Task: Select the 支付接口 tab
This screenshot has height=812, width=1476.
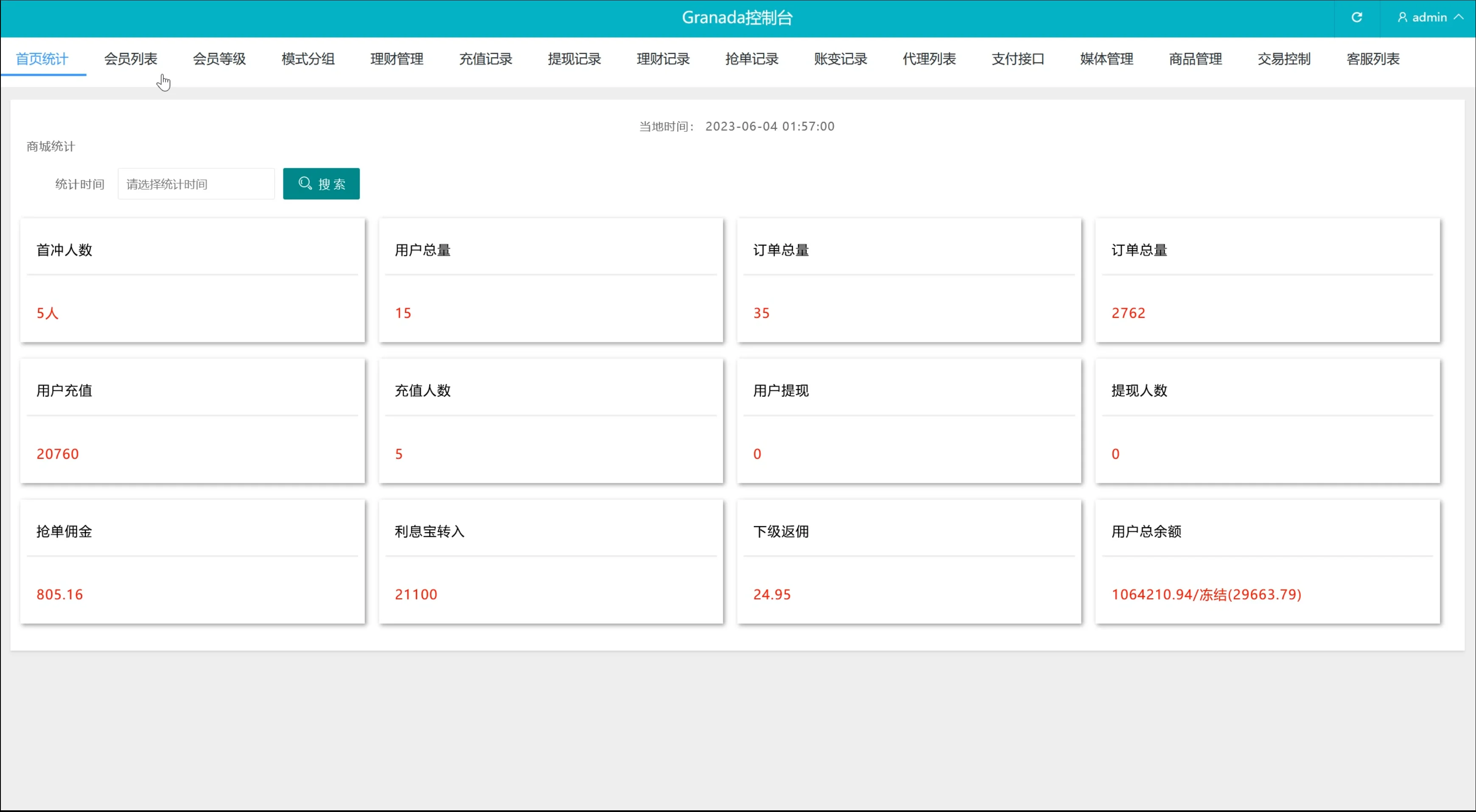Action: (x=1018, y=59)
